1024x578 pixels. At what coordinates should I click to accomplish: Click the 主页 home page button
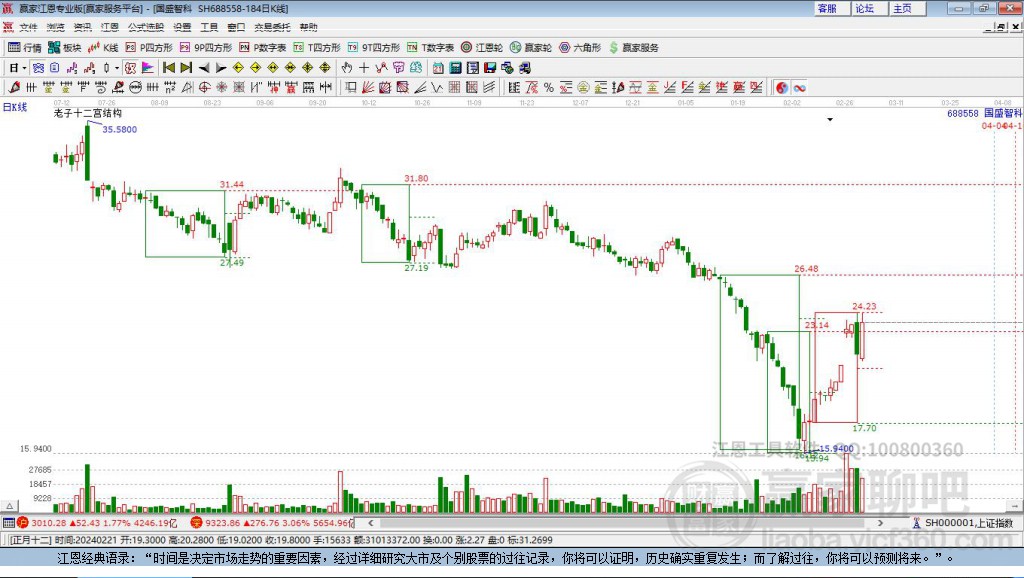coord(907,8)
